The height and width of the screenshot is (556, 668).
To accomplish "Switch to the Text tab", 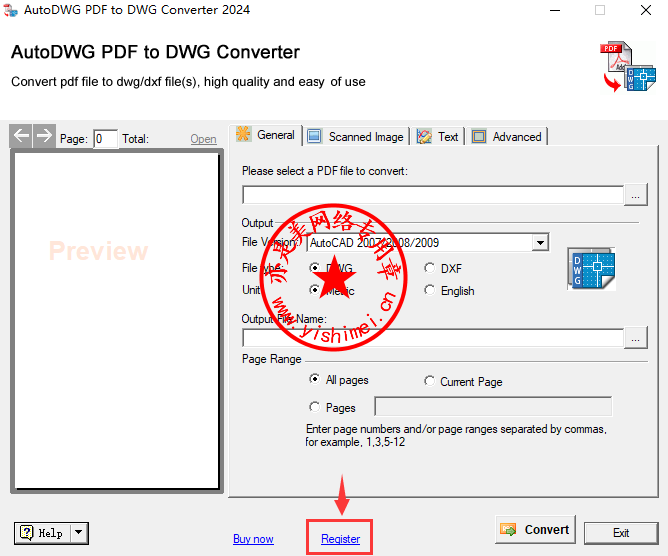I will [438, 137].
